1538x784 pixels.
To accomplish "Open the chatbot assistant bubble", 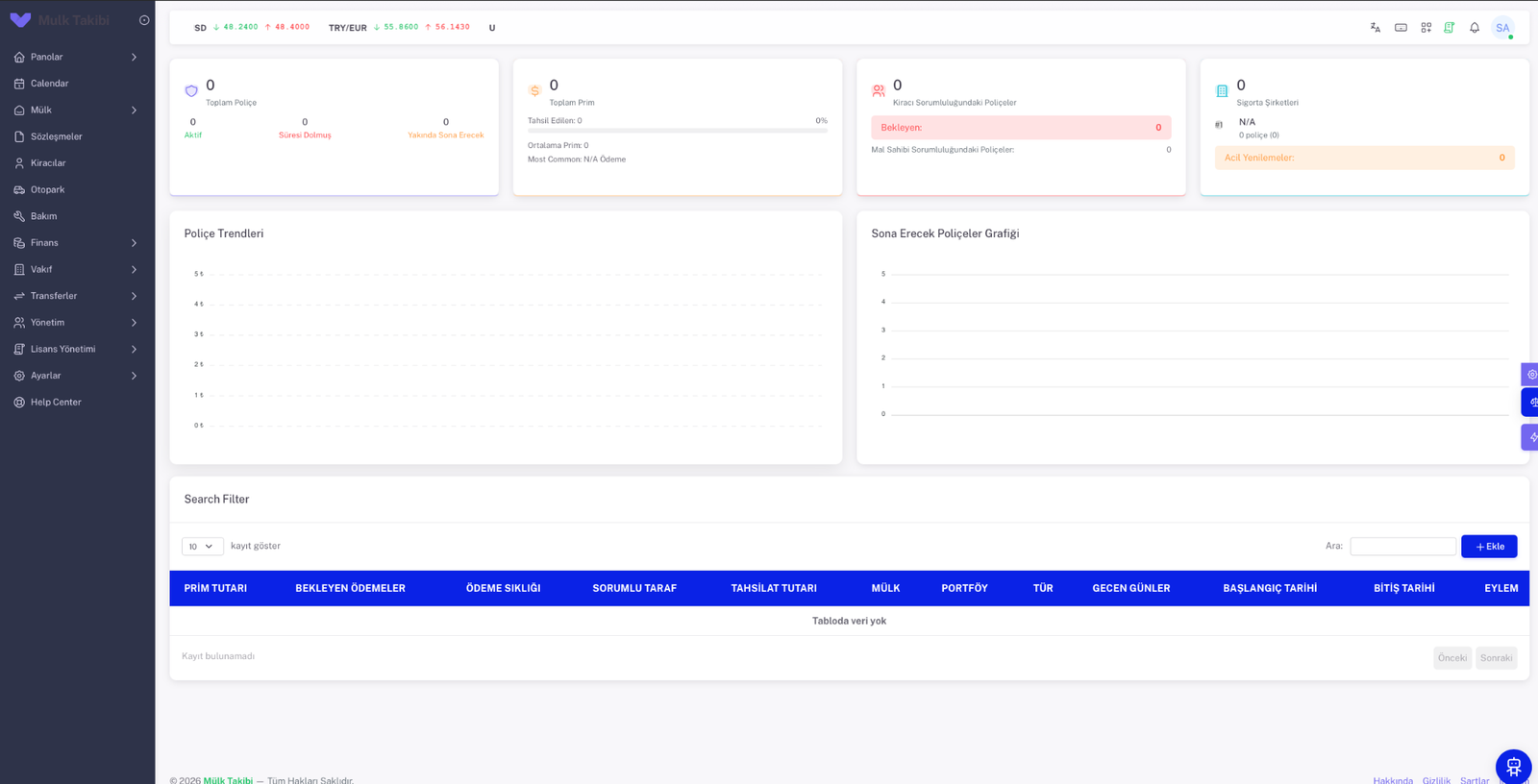I will pyautogui.click(x=1513, y=767).
